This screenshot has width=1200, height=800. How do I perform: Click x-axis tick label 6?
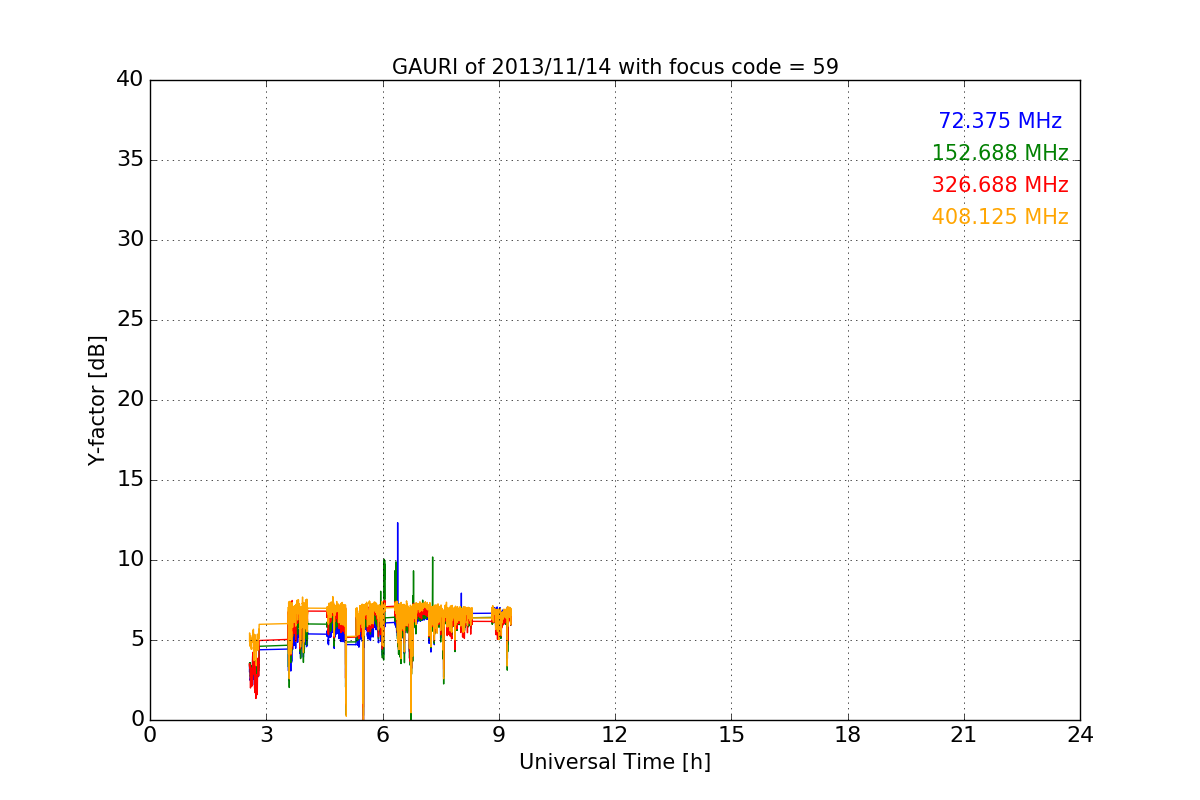382,735
